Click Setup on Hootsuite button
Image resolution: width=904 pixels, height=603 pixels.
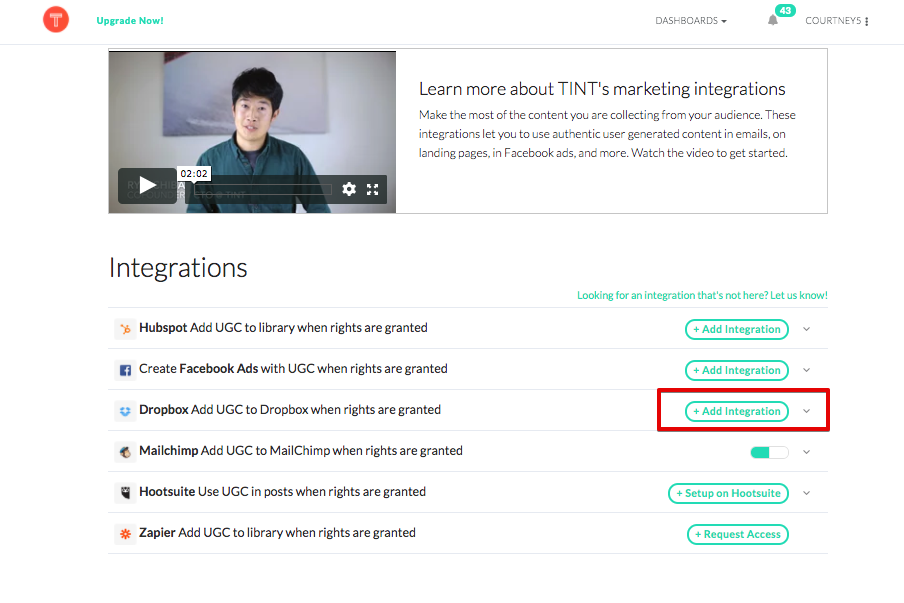tap(728, 493)
